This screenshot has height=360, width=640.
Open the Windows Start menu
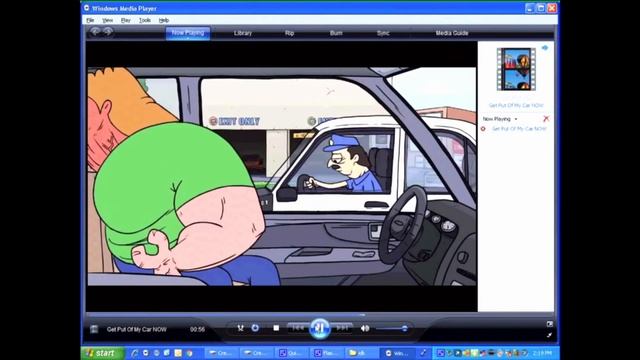coord(102,353)
